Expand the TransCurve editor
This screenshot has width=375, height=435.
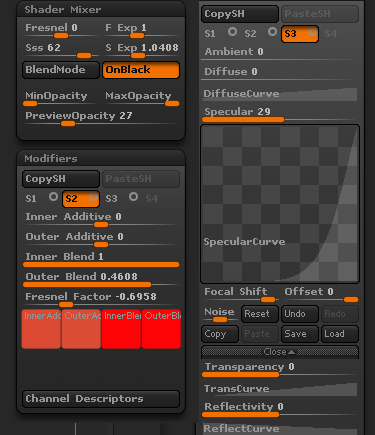click(280, 389)
